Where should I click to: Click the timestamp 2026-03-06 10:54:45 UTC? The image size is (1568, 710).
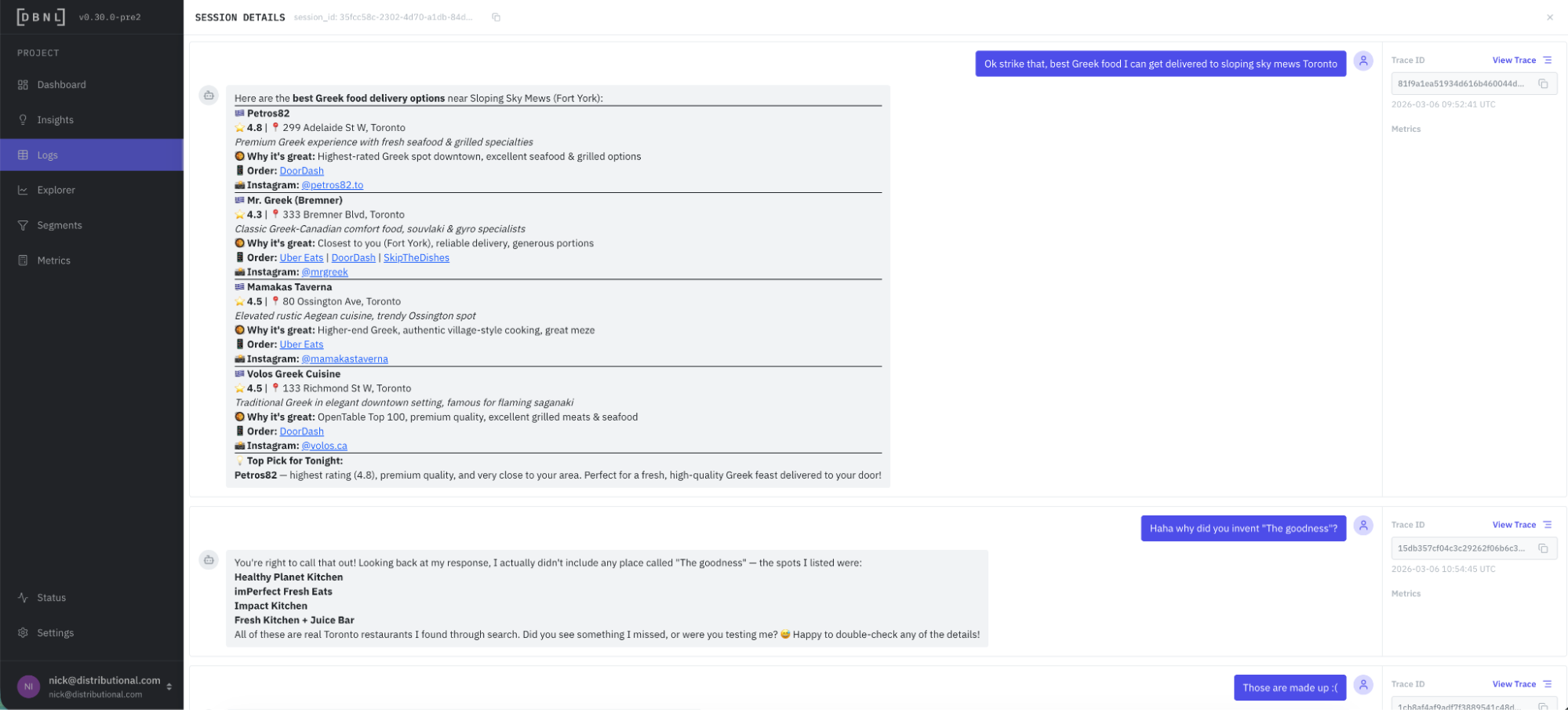tap(1443, 570)
